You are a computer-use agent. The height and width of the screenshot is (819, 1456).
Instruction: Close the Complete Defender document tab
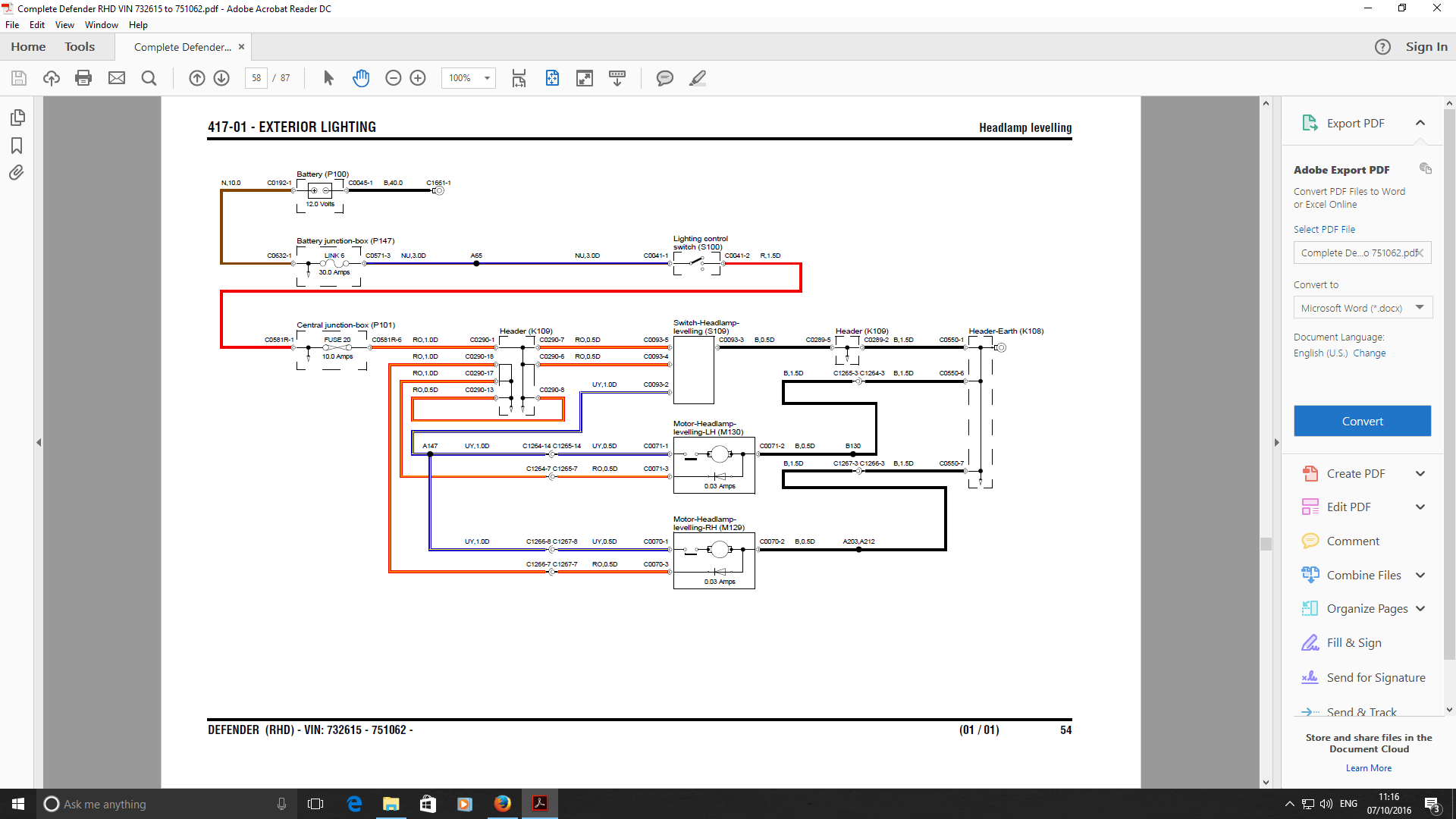pos(241,47)
